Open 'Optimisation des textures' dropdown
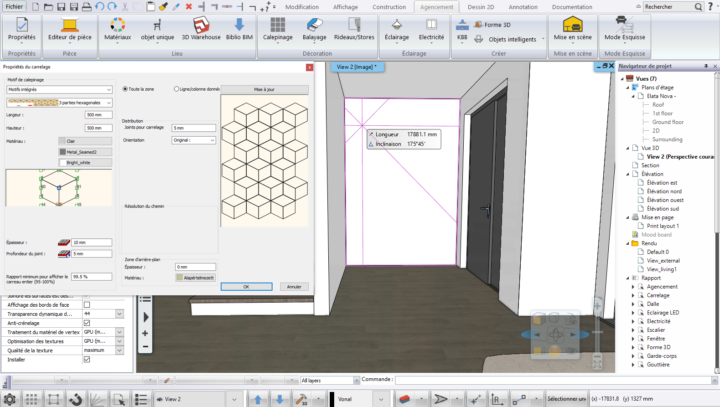The width and height of the screenshot is (720, 407). click(x=119, y=341)
